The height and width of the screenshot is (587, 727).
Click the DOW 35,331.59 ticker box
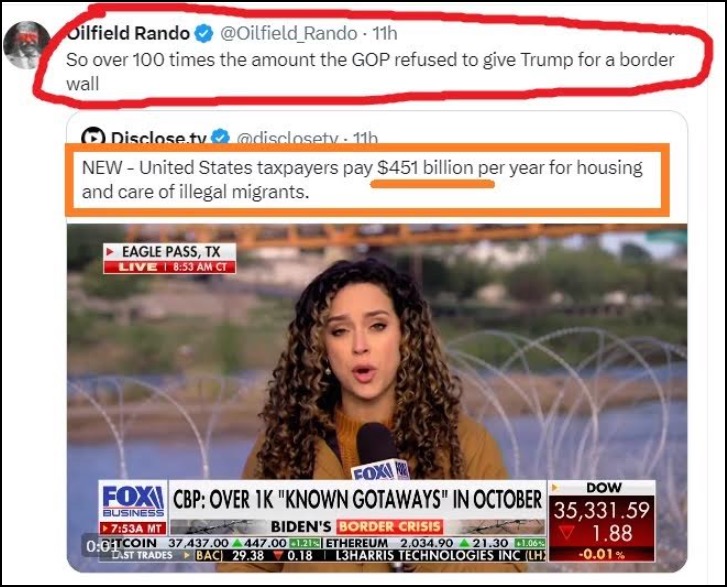coord(601,521)
